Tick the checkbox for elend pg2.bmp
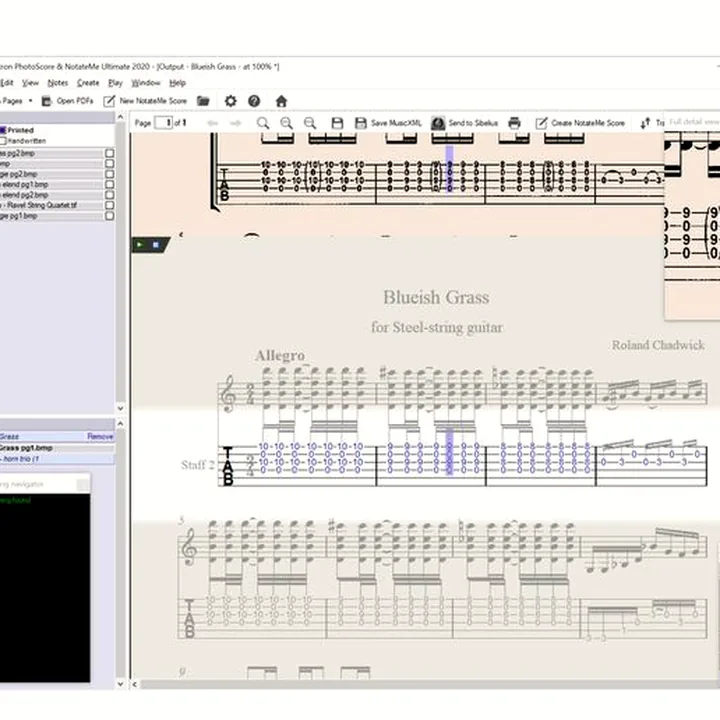Viewport: 720px width, 720px height. [x=109, y=195]
